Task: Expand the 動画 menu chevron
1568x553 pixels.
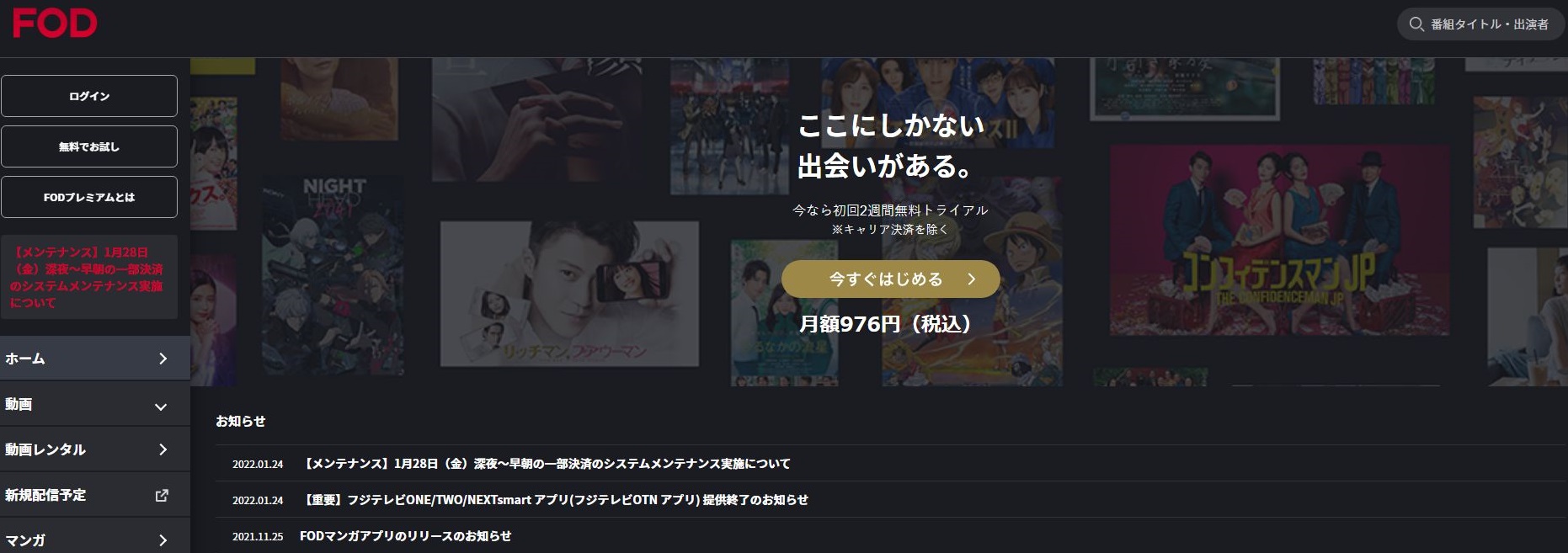Action: [x=161, y=407]
